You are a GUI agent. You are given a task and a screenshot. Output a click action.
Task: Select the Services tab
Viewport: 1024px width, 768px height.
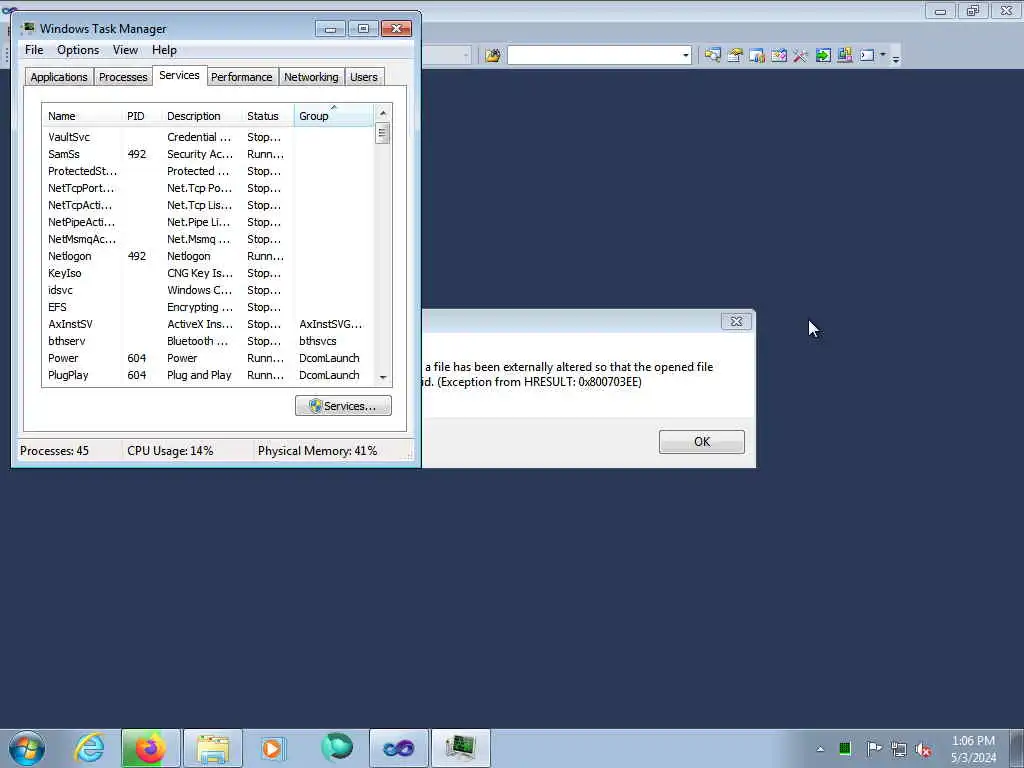[180, 75]
